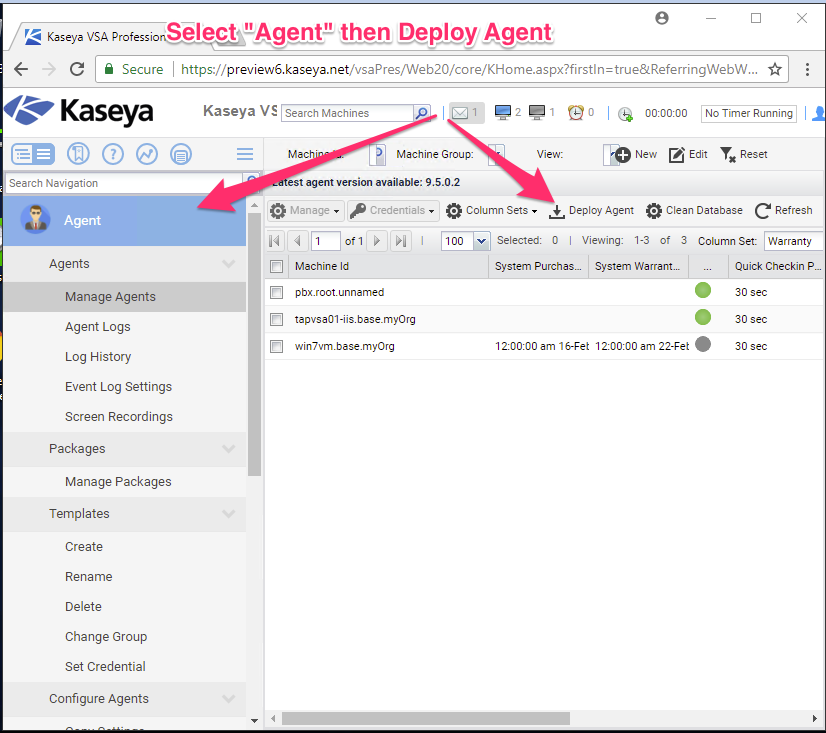Click the Kaseya logo
Image resolution: width=826 pixels, height=733 pixels.
pos(79,111)
